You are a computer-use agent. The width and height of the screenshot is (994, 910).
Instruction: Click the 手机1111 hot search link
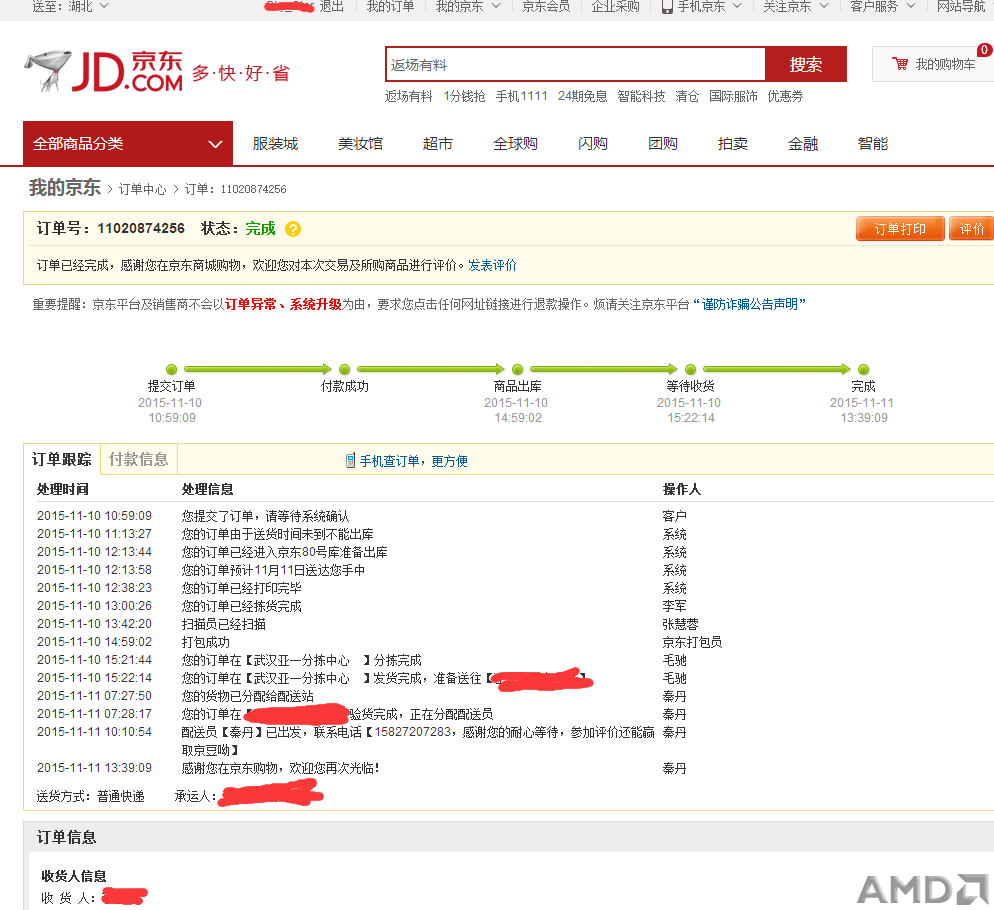521,96
